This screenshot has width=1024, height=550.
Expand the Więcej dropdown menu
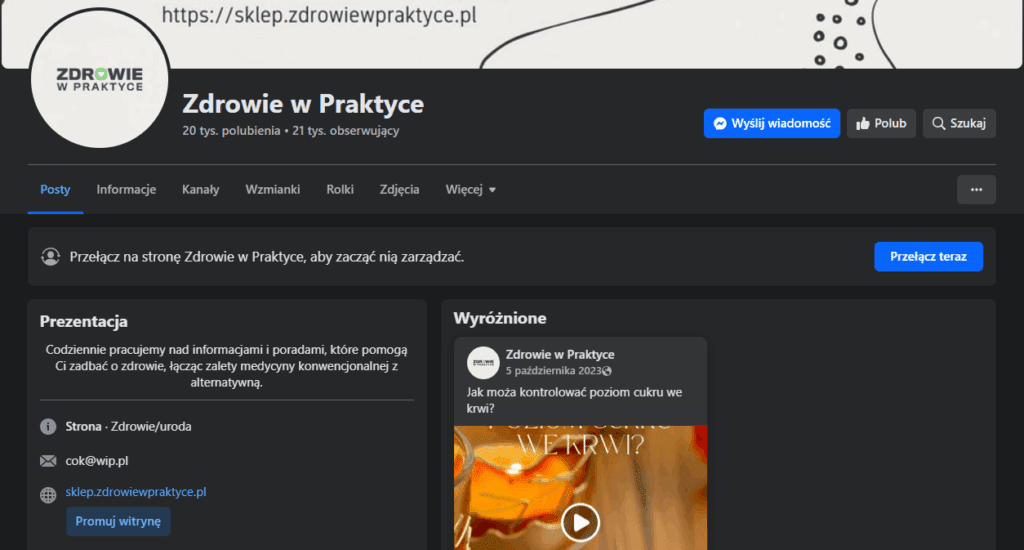click(x=470, y=190)
